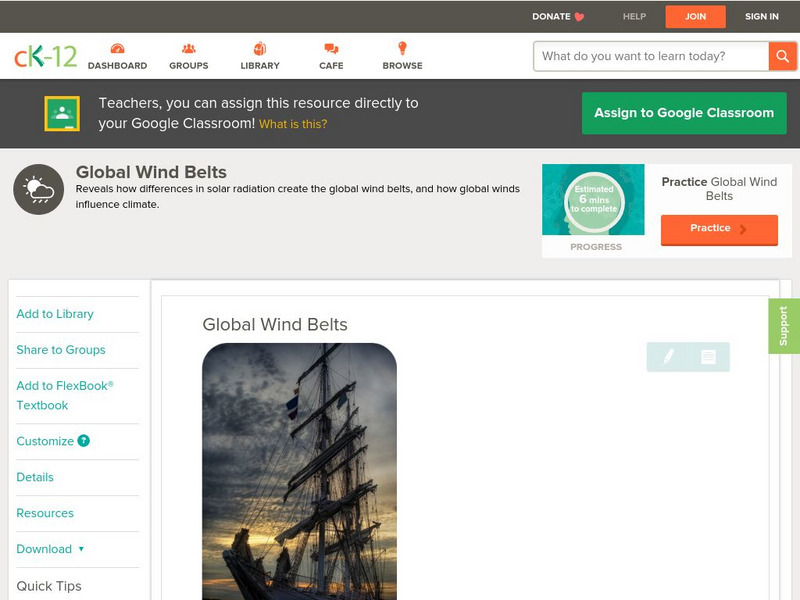The width and height of the screenshot is (800, 600).
Task: Select Share to Groups
Action: (61, 349)
